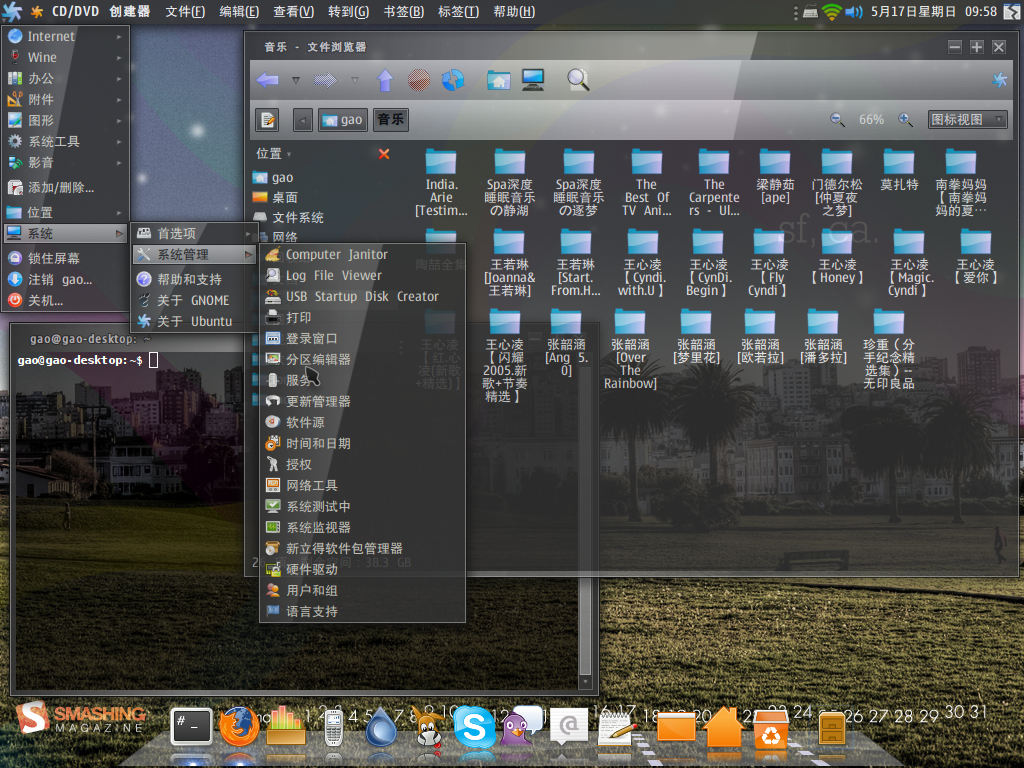Choose 关机... in the main menu

(x=65, y=300)
